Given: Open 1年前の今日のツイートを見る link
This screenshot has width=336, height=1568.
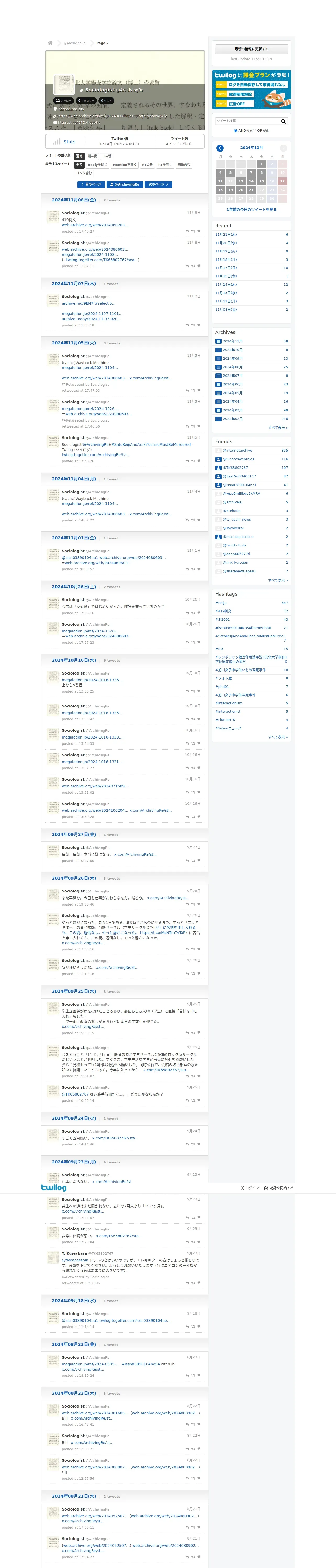Looking at the screenshot, I should [x=251, y=209].
